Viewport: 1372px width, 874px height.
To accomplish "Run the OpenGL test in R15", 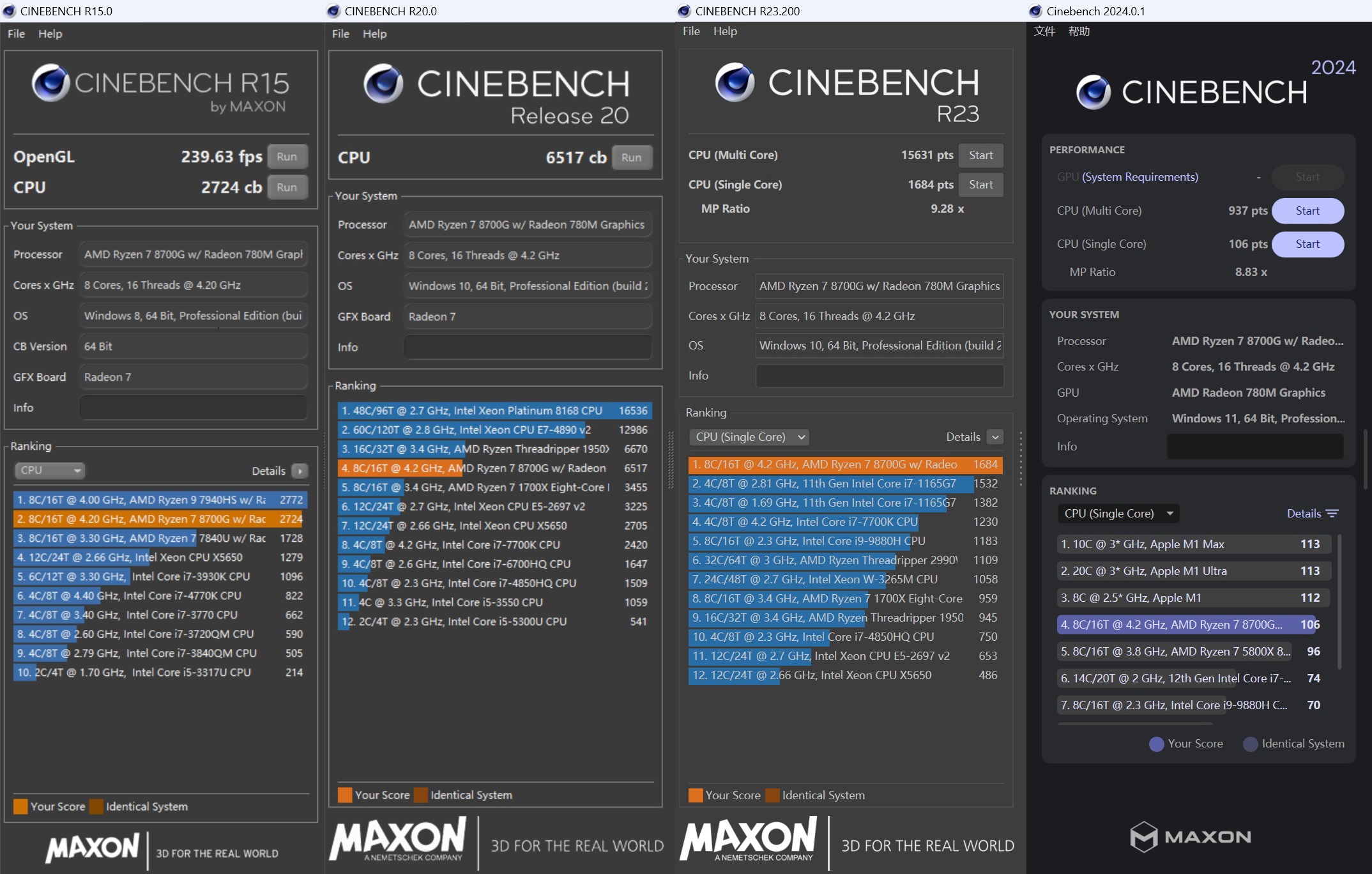I will click(287, 157).
